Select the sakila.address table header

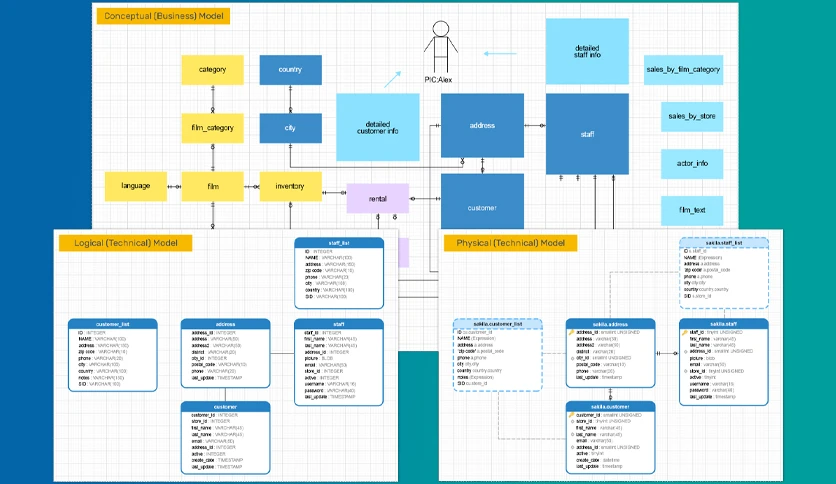click(x=610, y=324)
